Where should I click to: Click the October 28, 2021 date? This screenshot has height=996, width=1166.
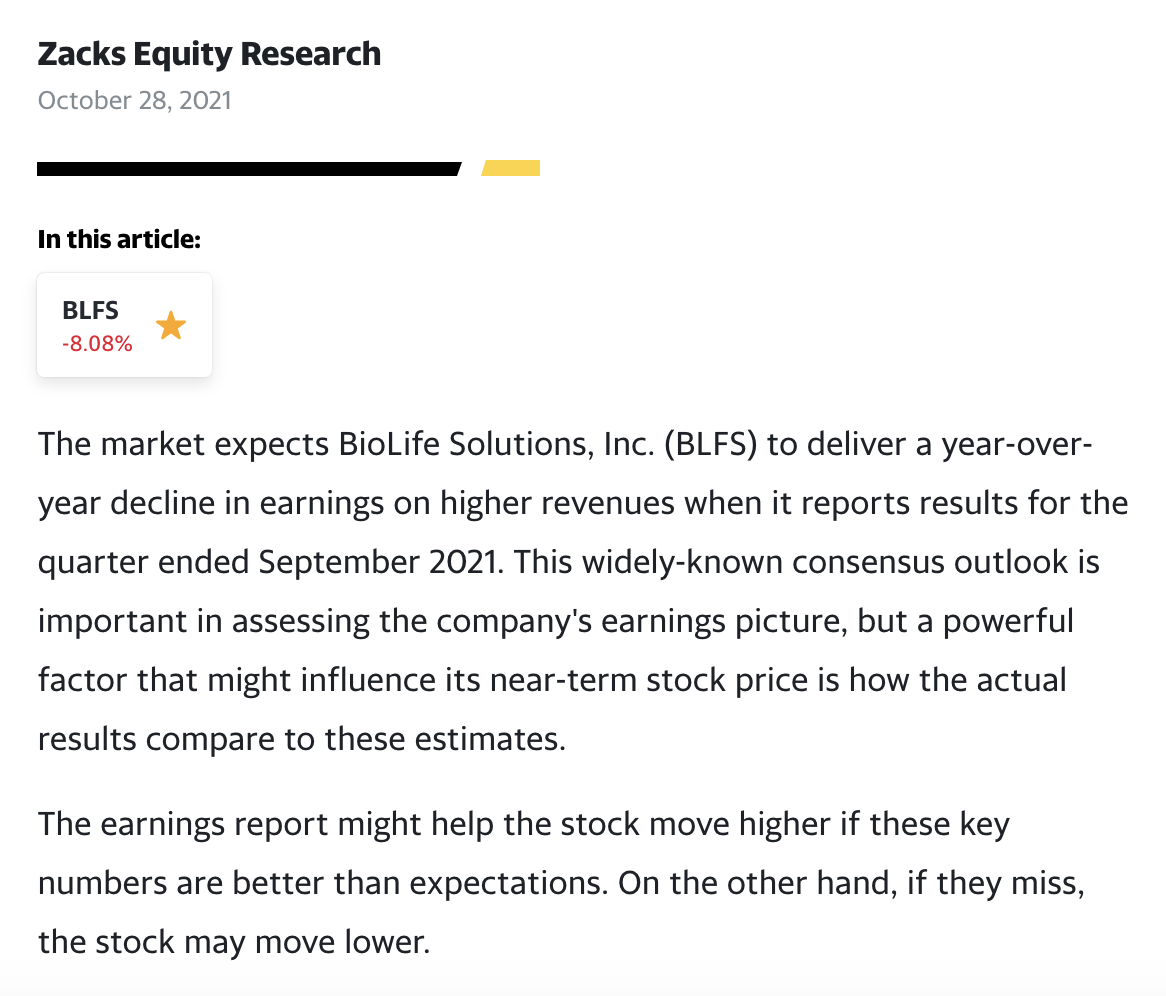click(134, 101)
